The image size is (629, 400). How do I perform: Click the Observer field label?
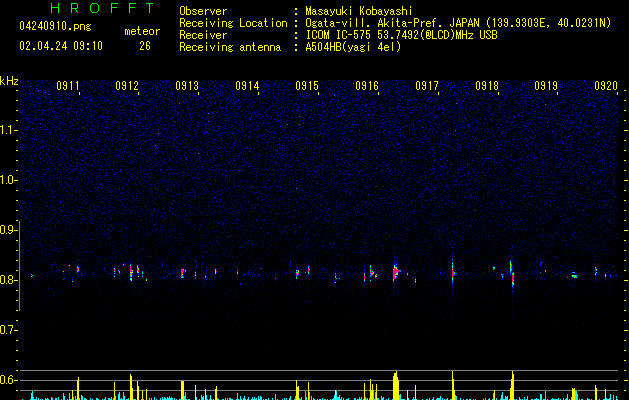[x=203, y=11]
